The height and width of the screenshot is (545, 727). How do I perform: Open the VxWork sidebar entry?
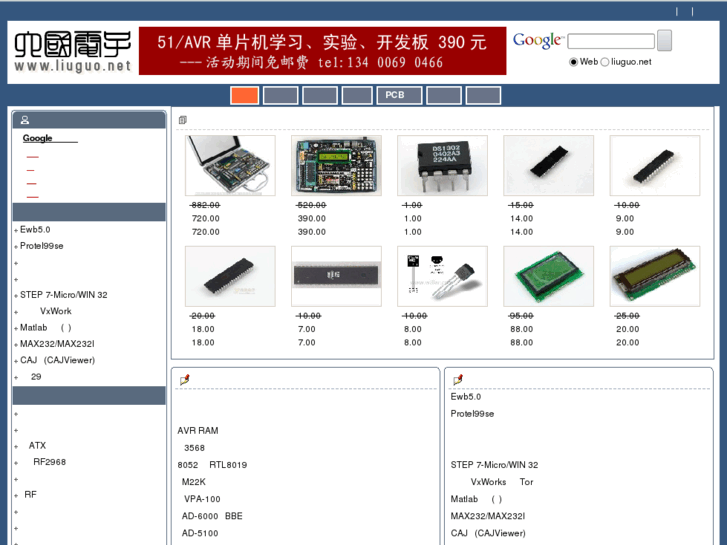(x=56, y=311)
